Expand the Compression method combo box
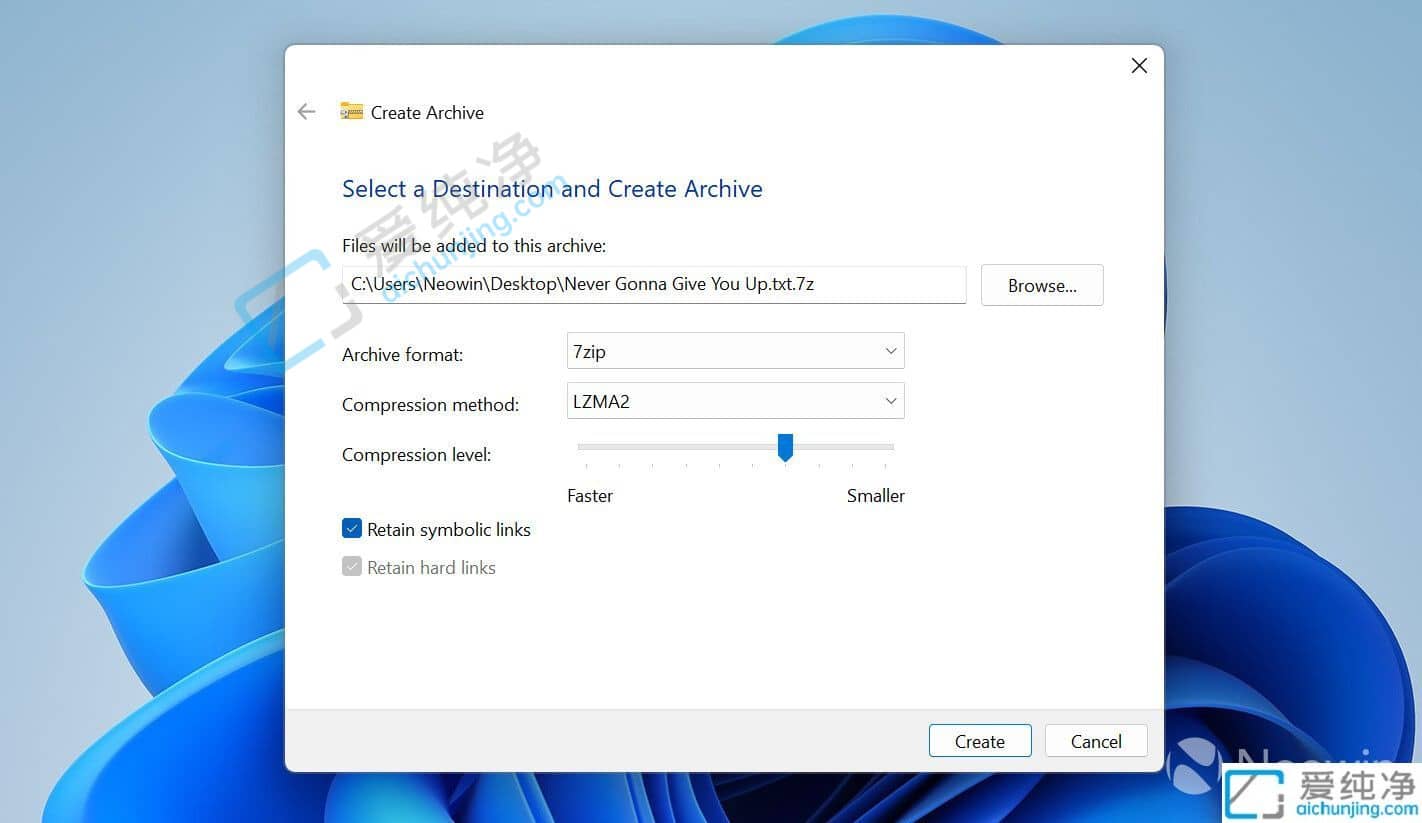The height and width of the screenshot is (823, 1422). [734, 401]
